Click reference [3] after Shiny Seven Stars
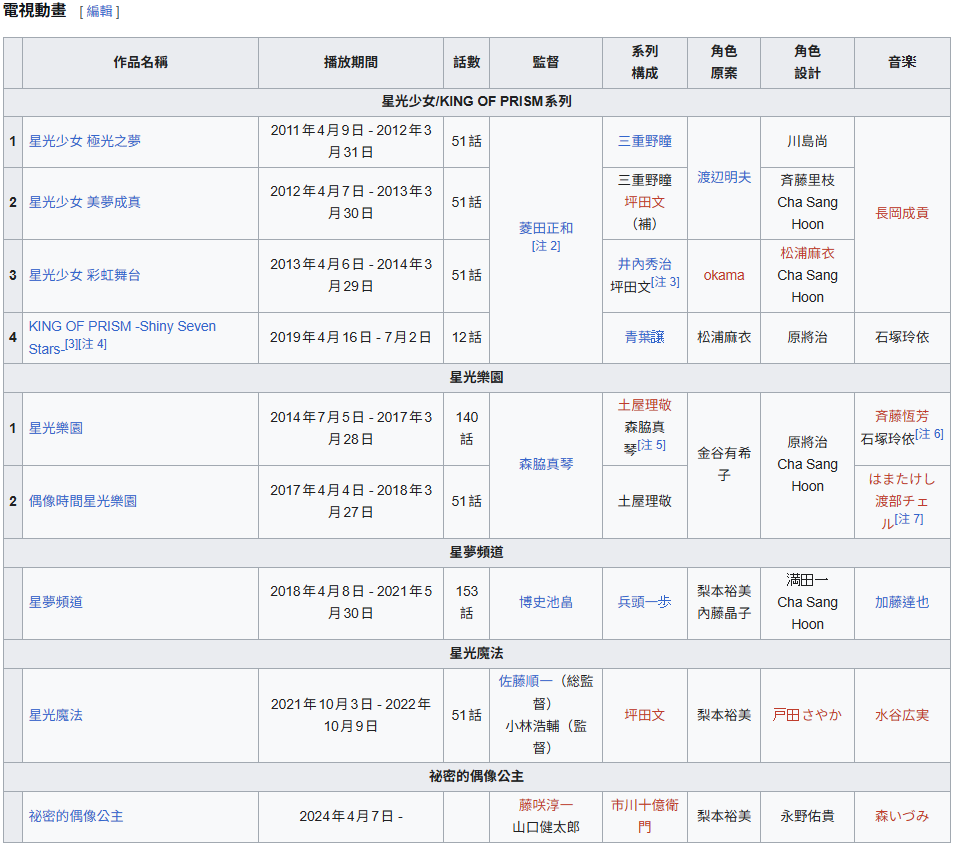Screen dimensions: 957x843 coord(71,344)
